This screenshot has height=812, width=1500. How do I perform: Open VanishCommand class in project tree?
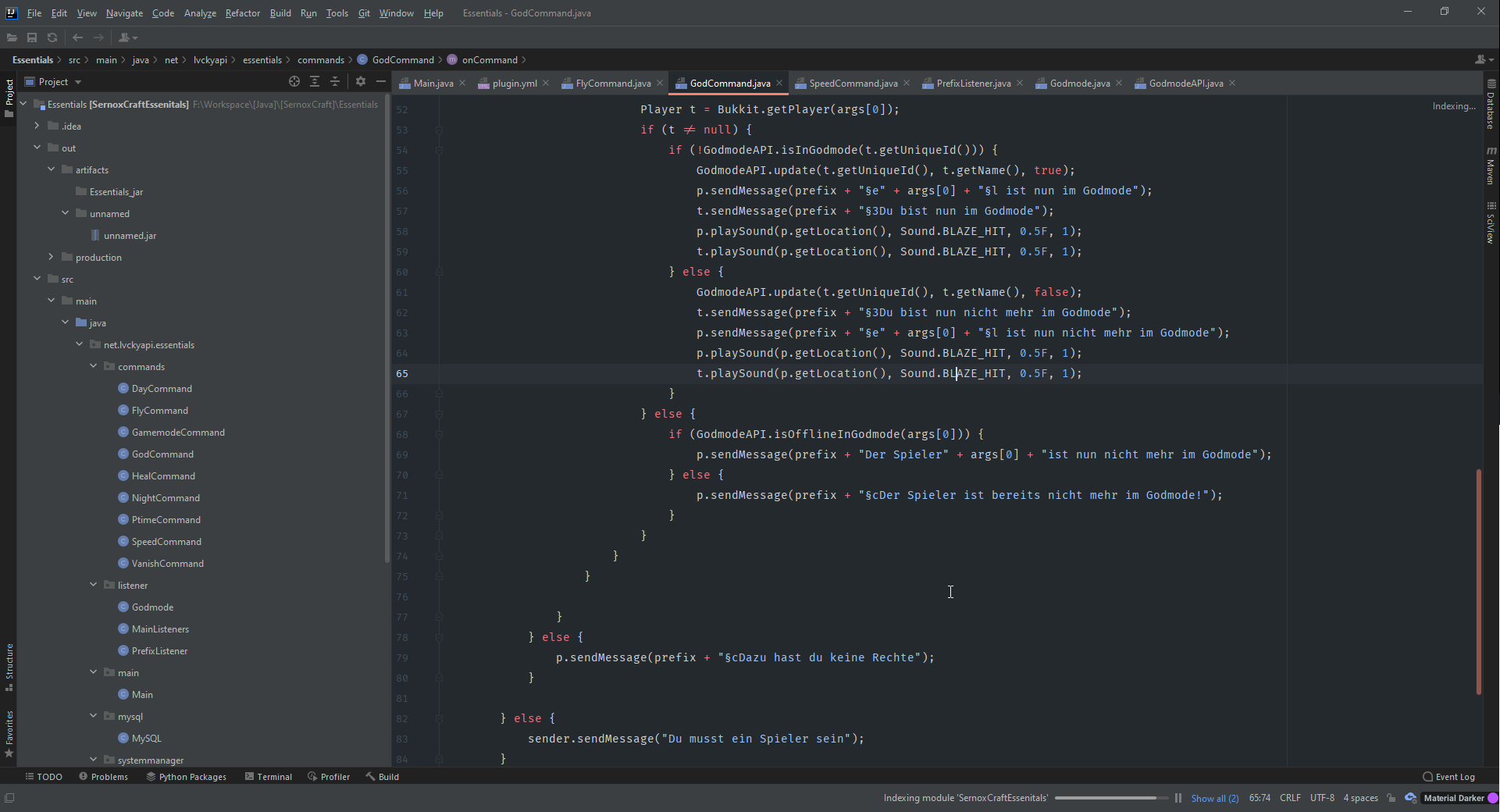[x=167, y=563]
